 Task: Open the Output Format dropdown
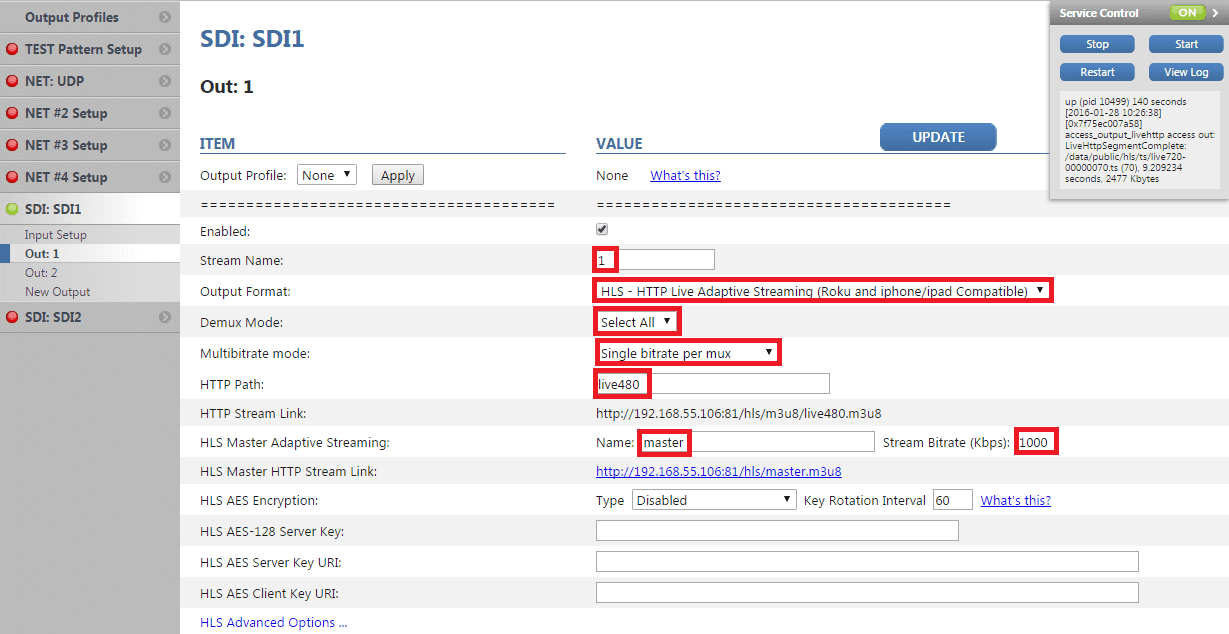(823, 291)
